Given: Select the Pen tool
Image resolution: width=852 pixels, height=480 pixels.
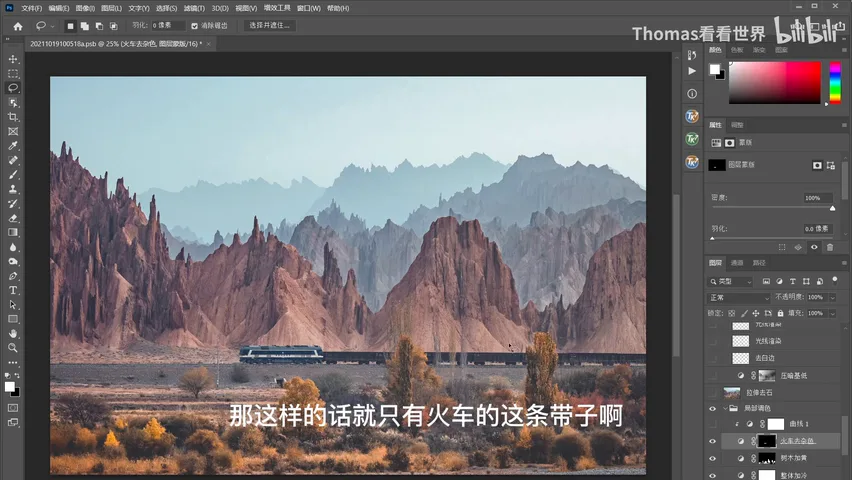Looking at the screenshot, I should point(13,276).
